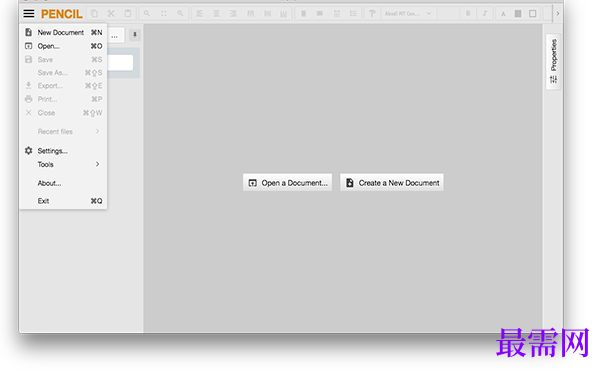Click the Align top edges icon
The width and height of the screenshot is (608, 374).
[250, 14]
